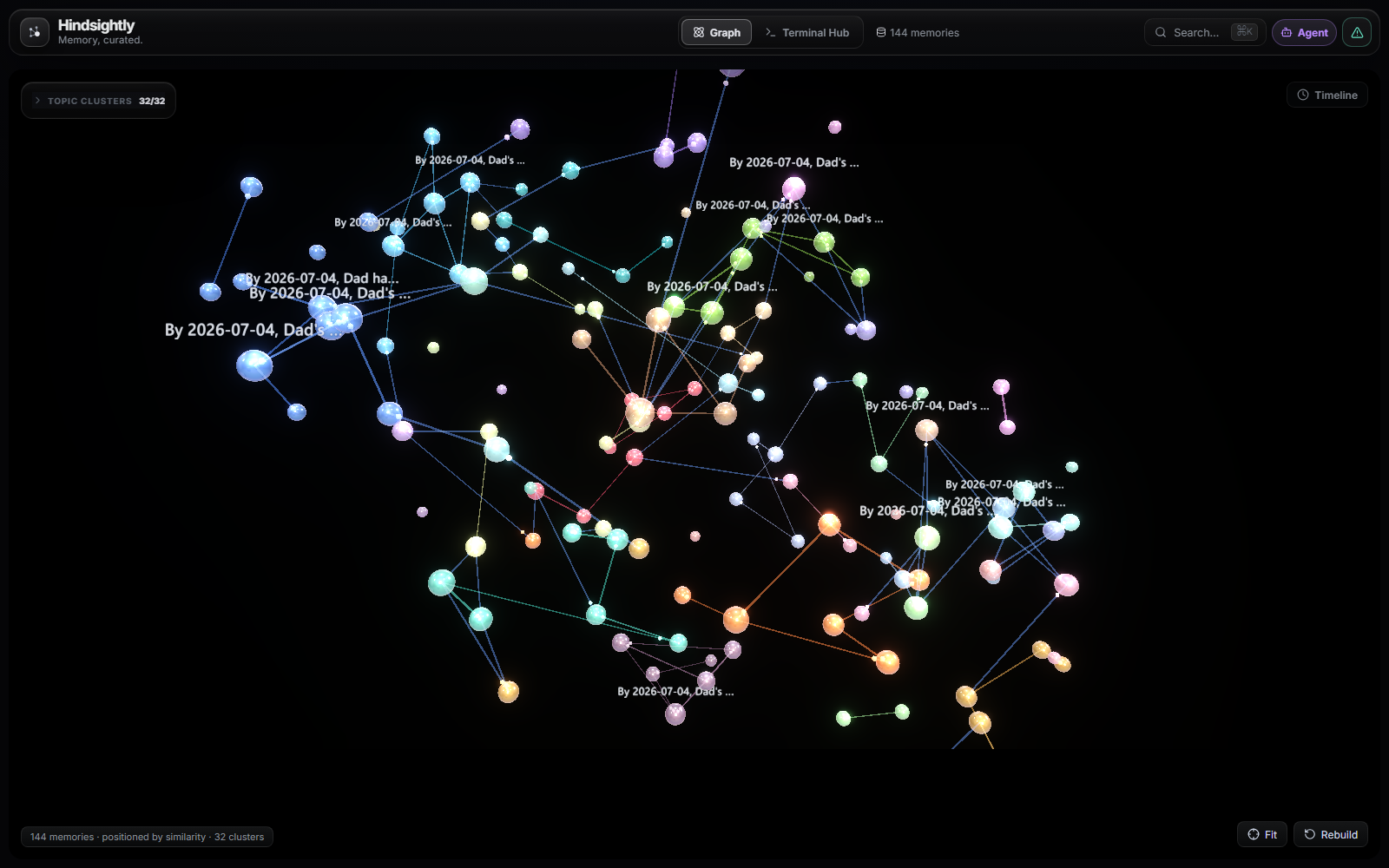Open the Agent panel
Screen dimensions: 1389x868
(x=1304, y=32)
